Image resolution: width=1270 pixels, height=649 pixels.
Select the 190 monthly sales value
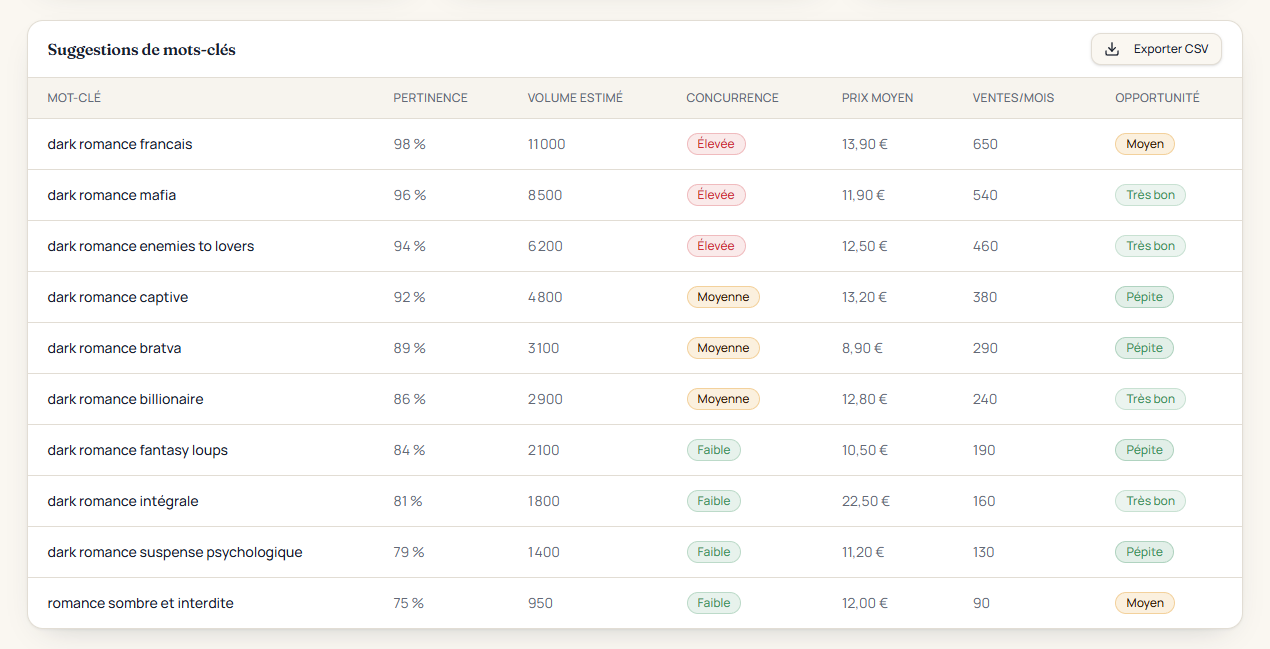click(x=984, y=450)
